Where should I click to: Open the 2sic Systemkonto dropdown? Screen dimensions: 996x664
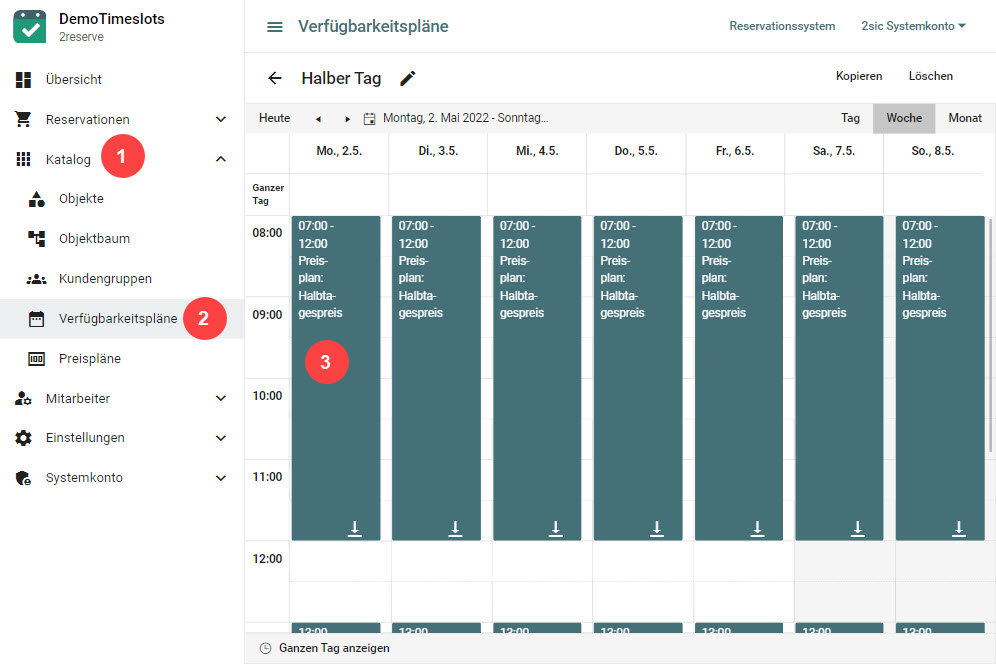[x=913, y=26]
